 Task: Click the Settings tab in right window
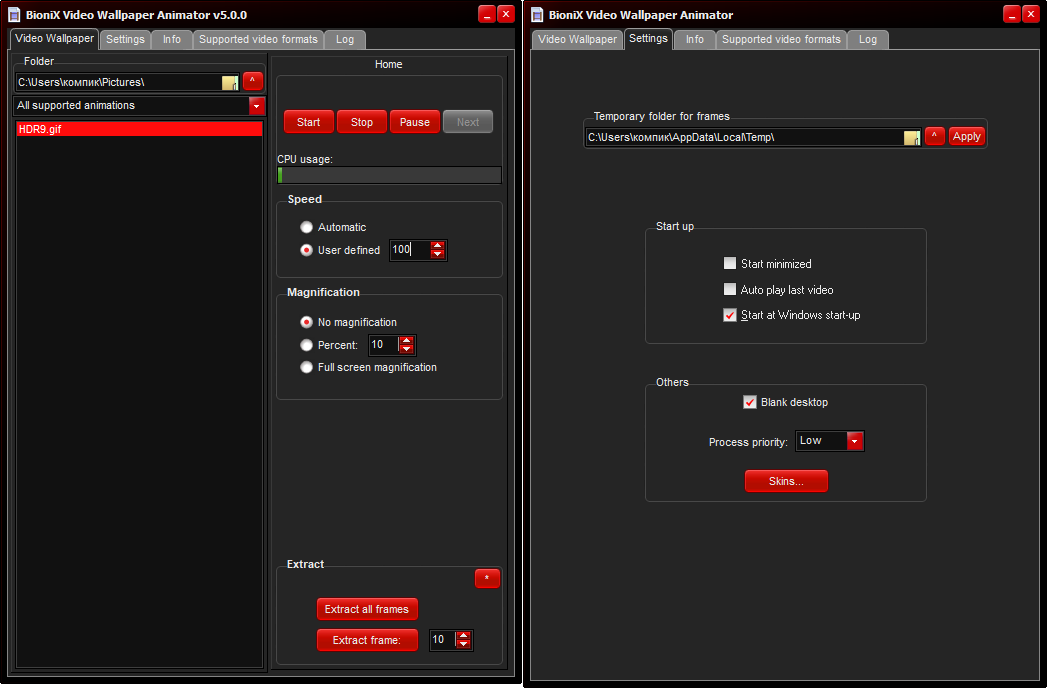click(648, 39)
